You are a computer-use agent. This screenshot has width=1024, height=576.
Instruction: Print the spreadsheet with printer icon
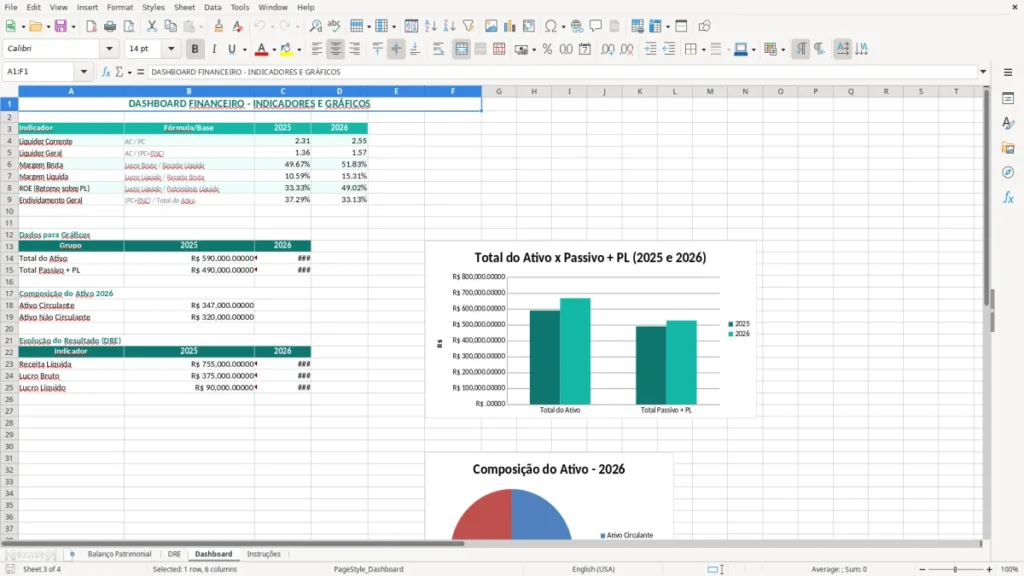pyautogui.click(x=110, y=26)
